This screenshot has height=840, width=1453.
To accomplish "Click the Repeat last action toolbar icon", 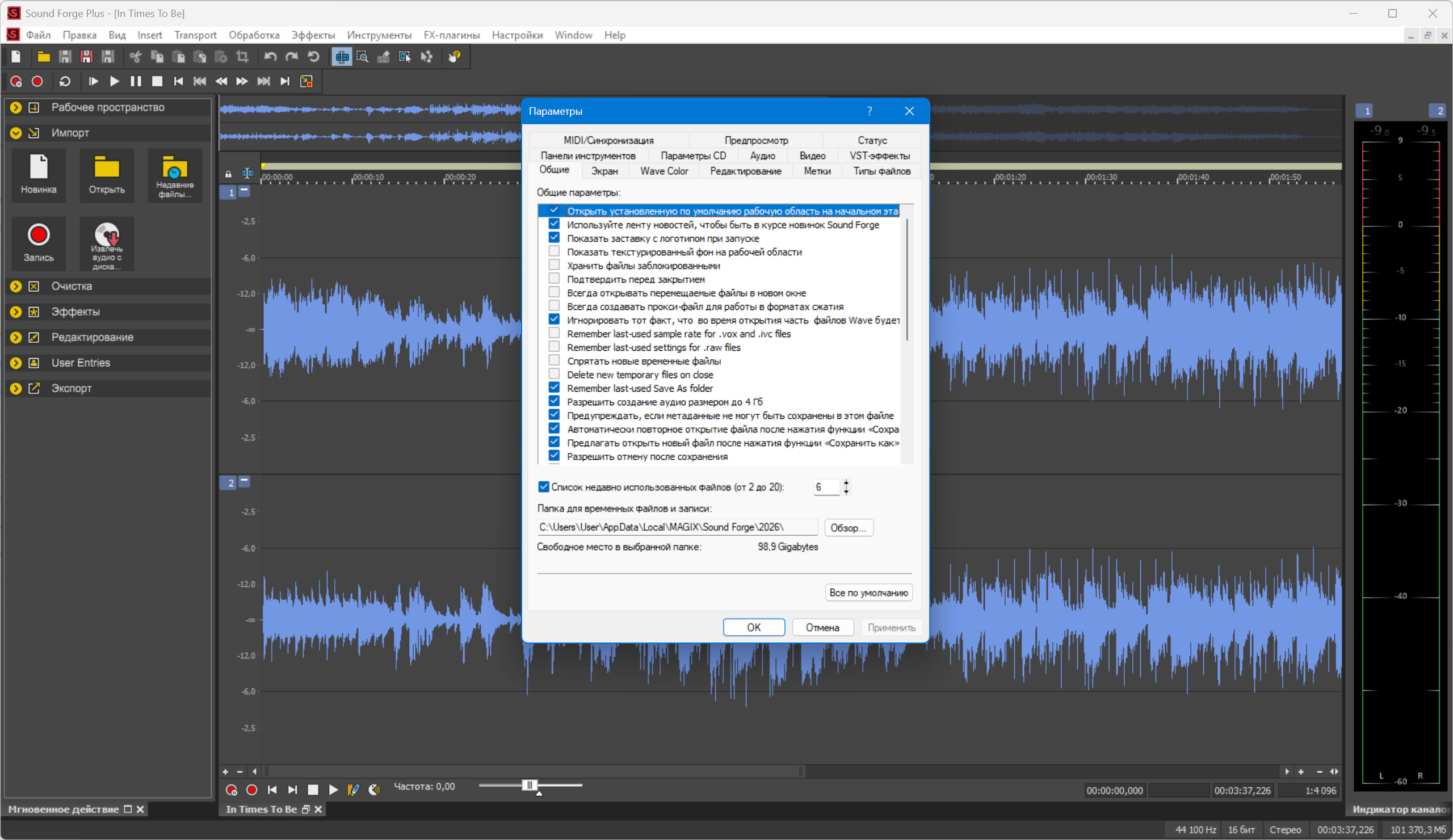I will [x=313, y=57].
